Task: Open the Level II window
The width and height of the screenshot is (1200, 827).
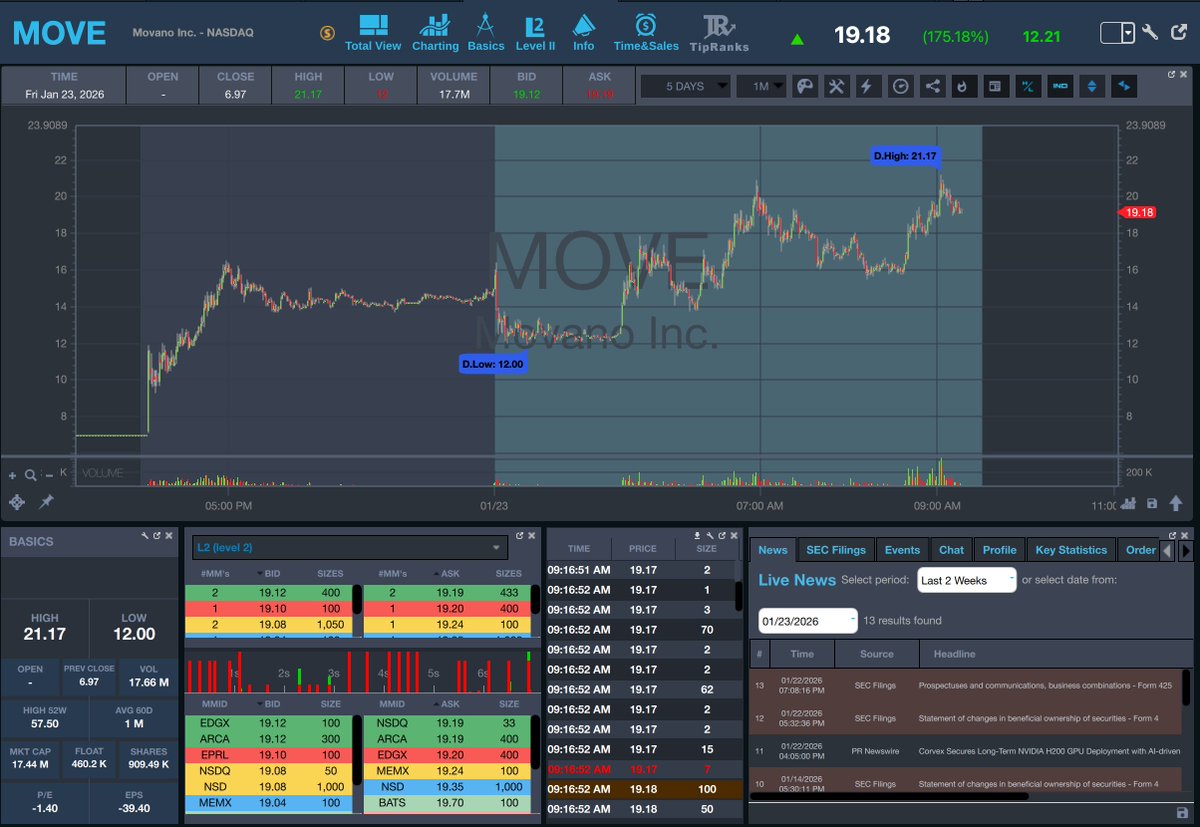Action: (x=535, y=32)
